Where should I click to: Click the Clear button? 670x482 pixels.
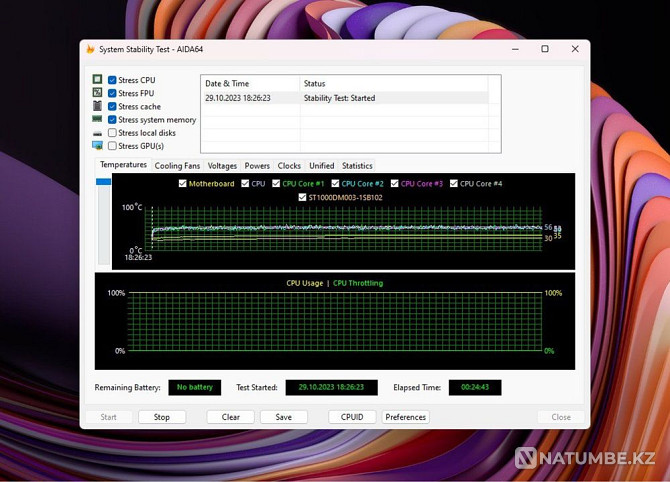[231, 417]
